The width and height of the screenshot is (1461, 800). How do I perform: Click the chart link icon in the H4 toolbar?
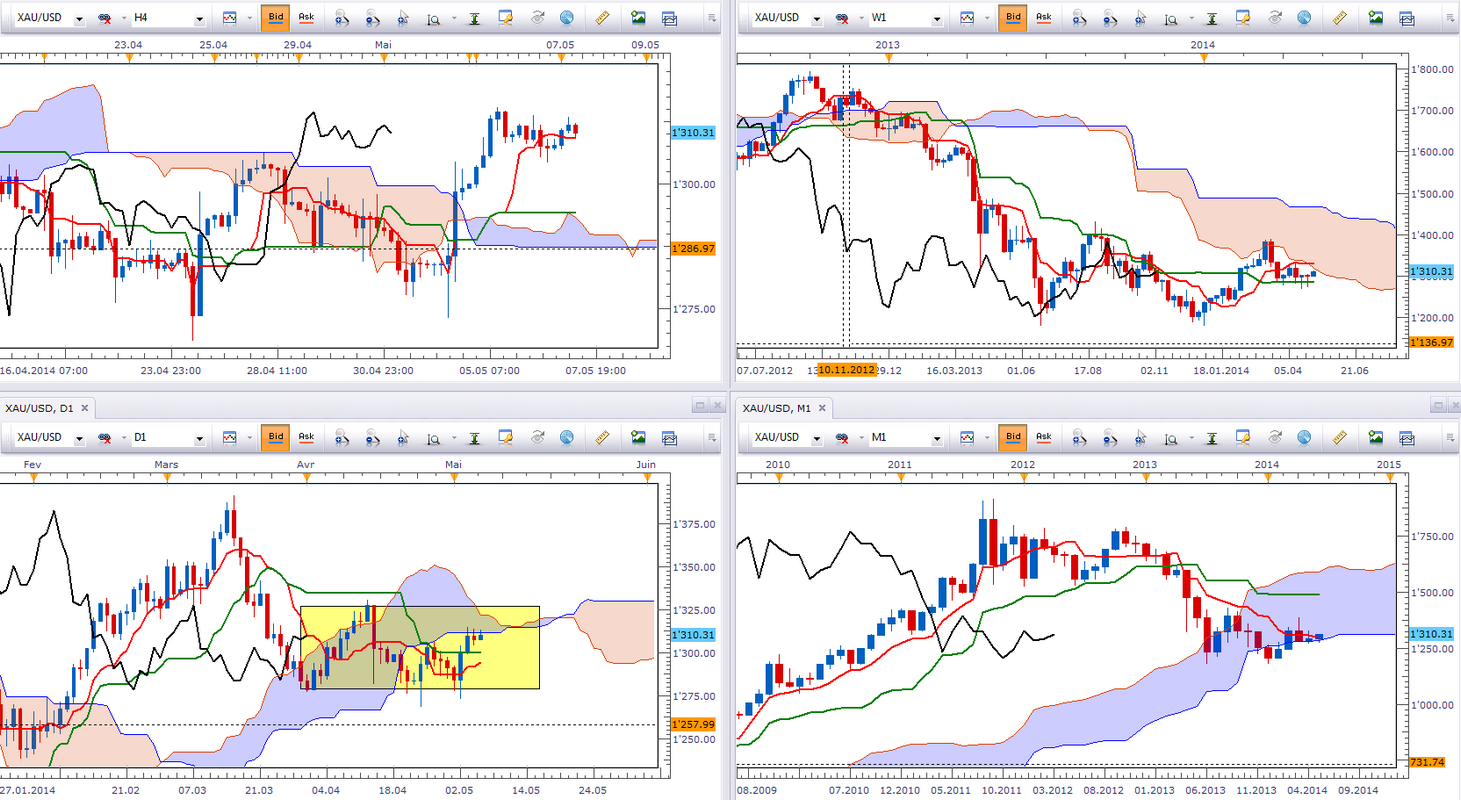click(102, 18)
